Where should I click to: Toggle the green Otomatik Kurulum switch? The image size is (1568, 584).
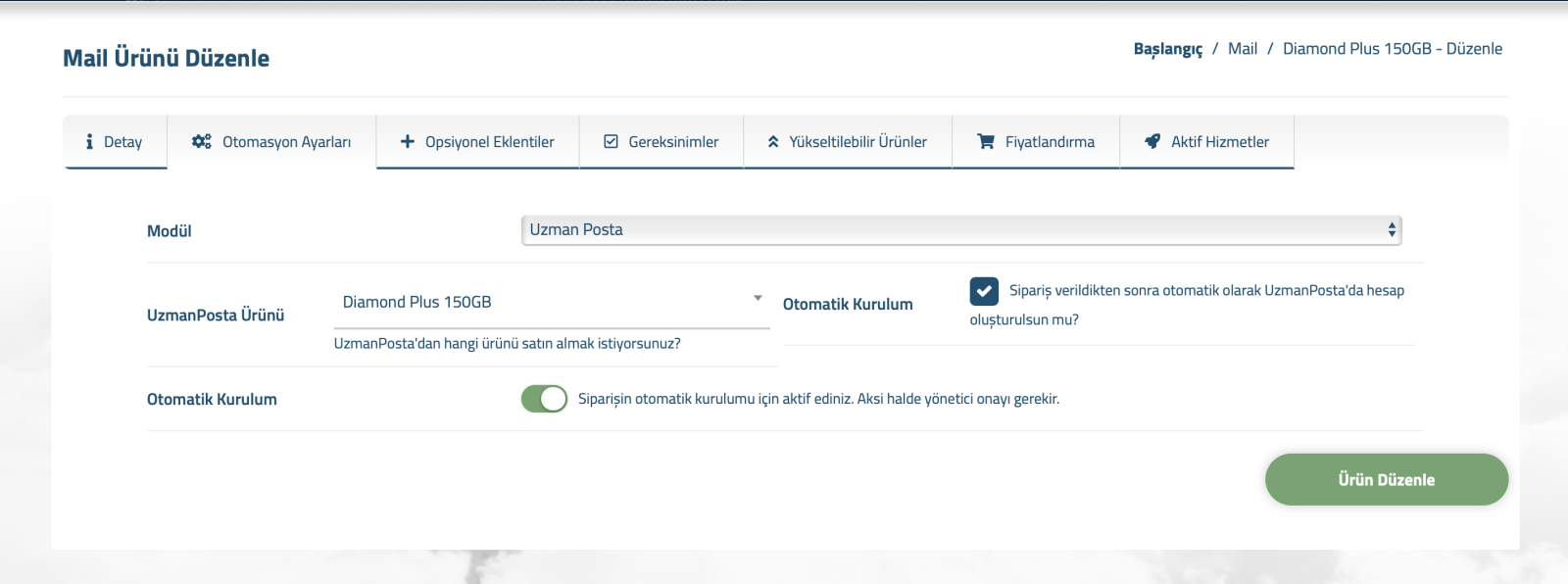544,399
